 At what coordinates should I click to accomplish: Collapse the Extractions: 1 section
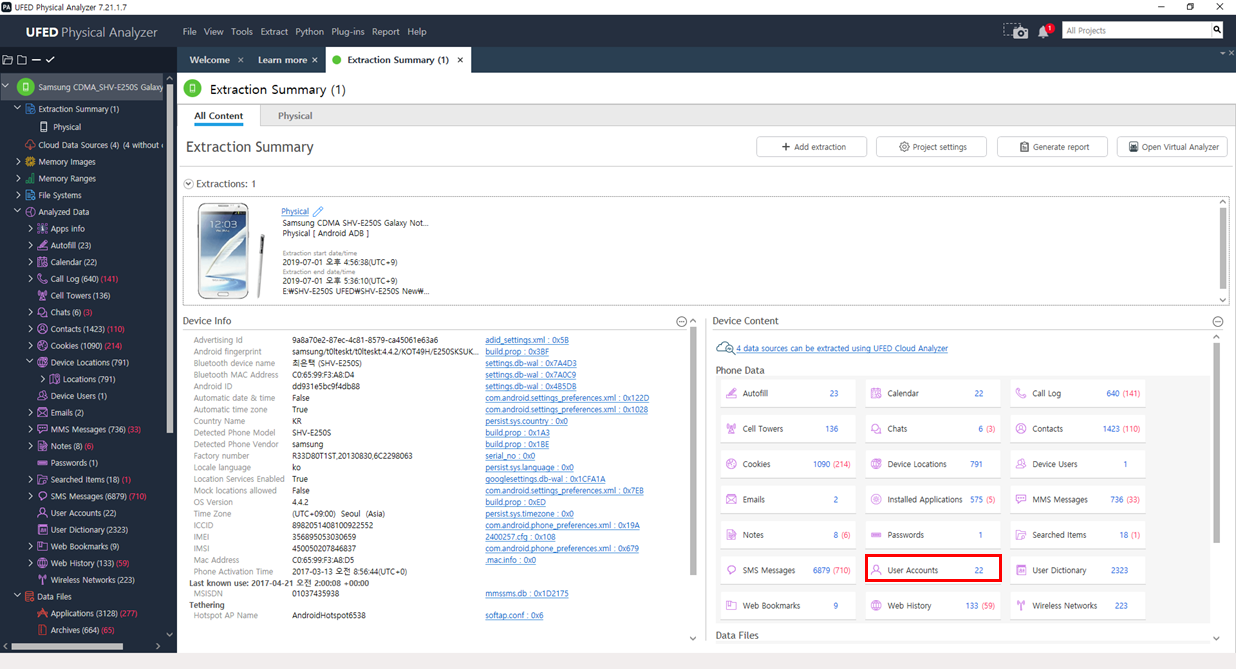(188, 184)
